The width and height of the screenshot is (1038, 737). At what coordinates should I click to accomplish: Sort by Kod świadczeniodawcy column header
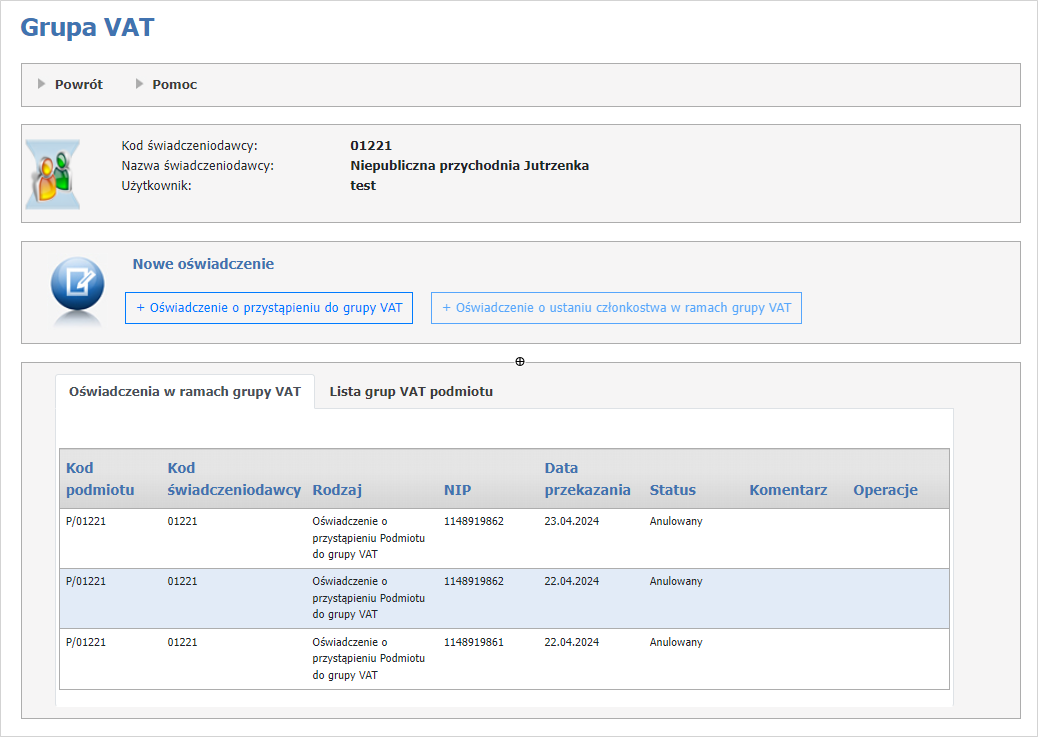click(x=234, y=479)
